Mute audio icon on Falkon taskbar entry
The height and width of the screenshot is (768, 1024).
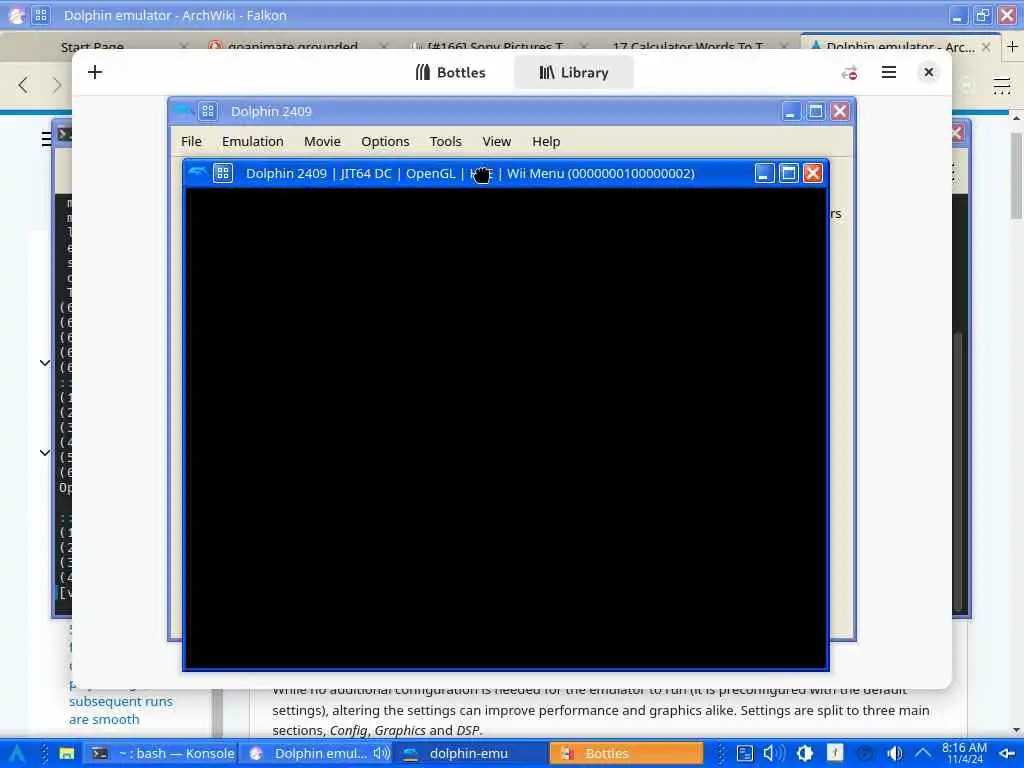tap(381, 753)
